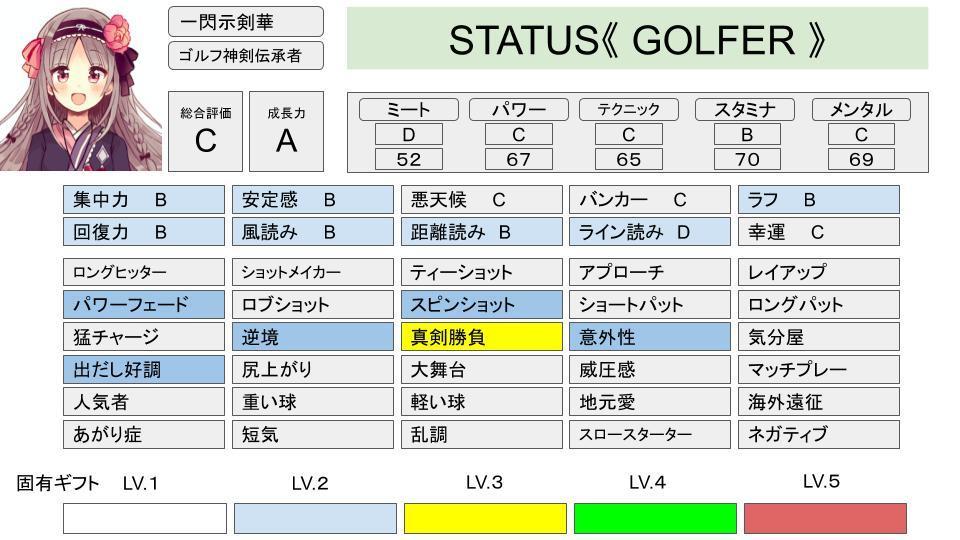The image size is (960, 540).
Task: Click the title box ゴルフ神剣伝承者
Action: click(x=246, y=56)
